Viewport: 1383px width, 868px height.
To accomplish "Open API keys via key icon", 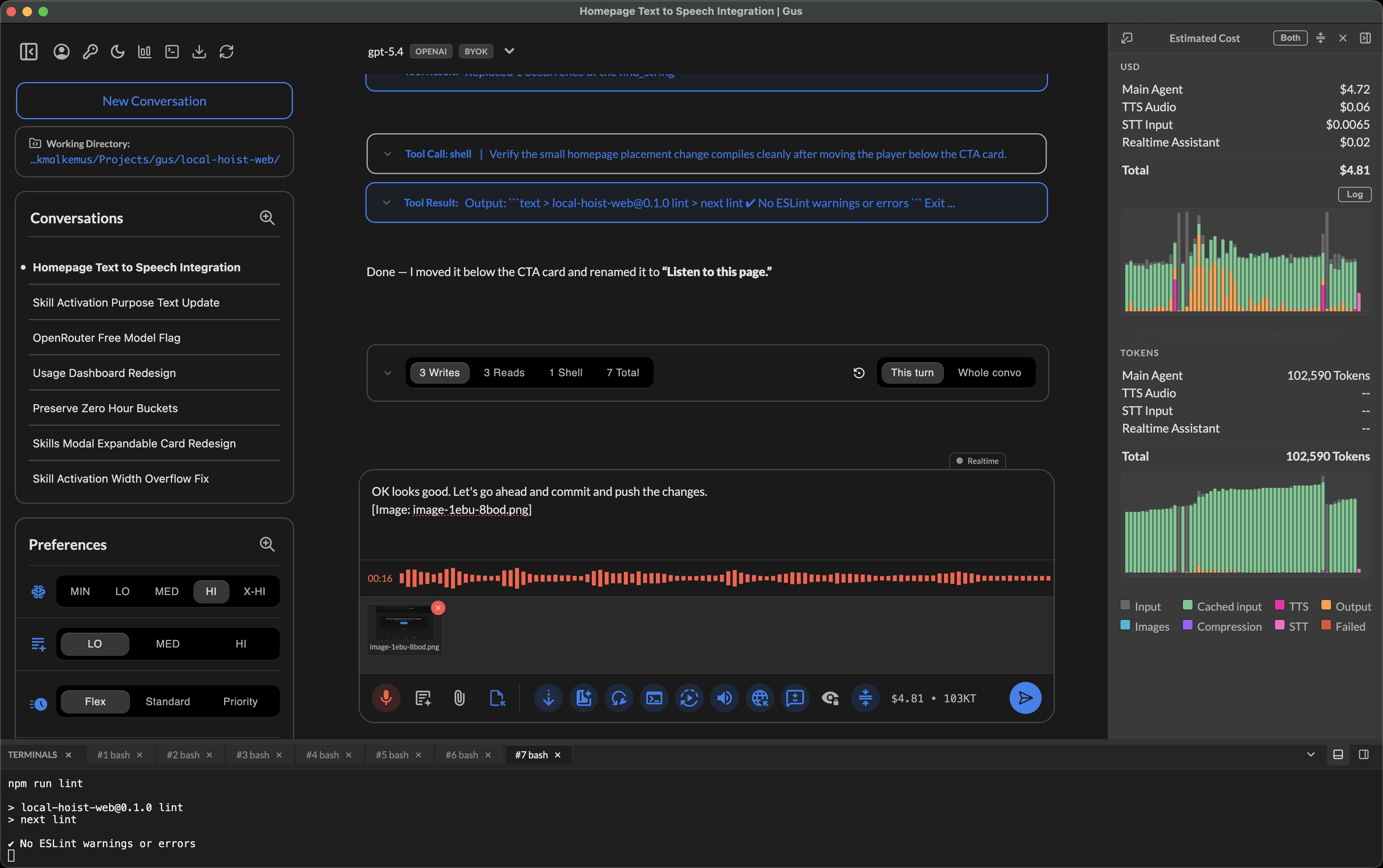I will 90,52.
